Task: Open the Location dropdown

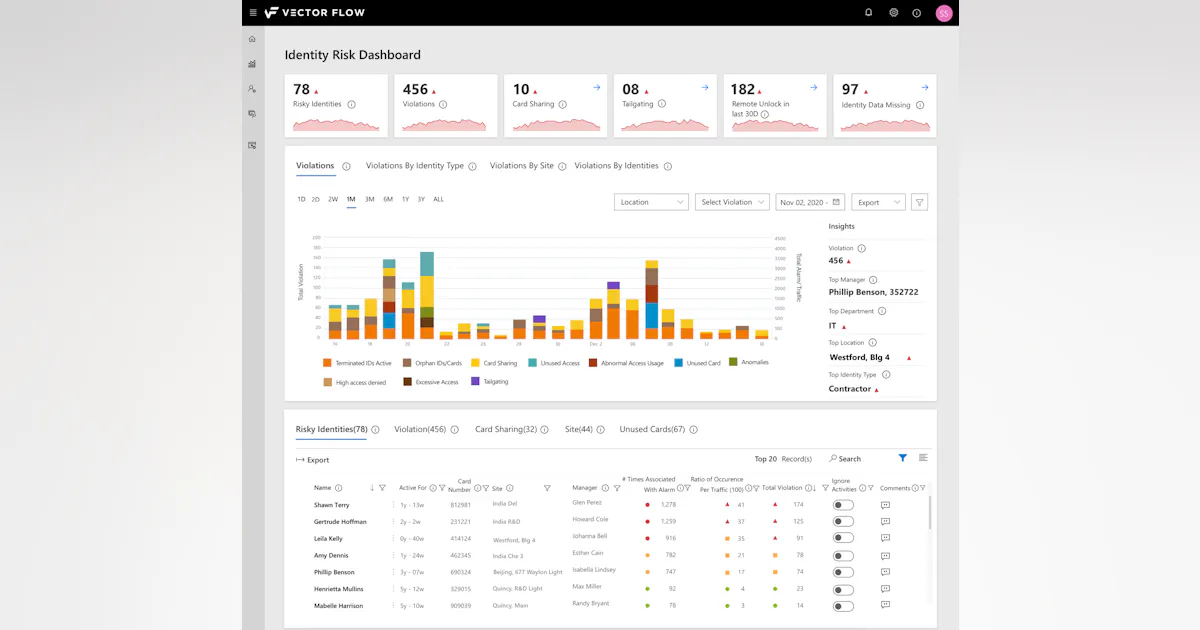Action: (651, 202)
